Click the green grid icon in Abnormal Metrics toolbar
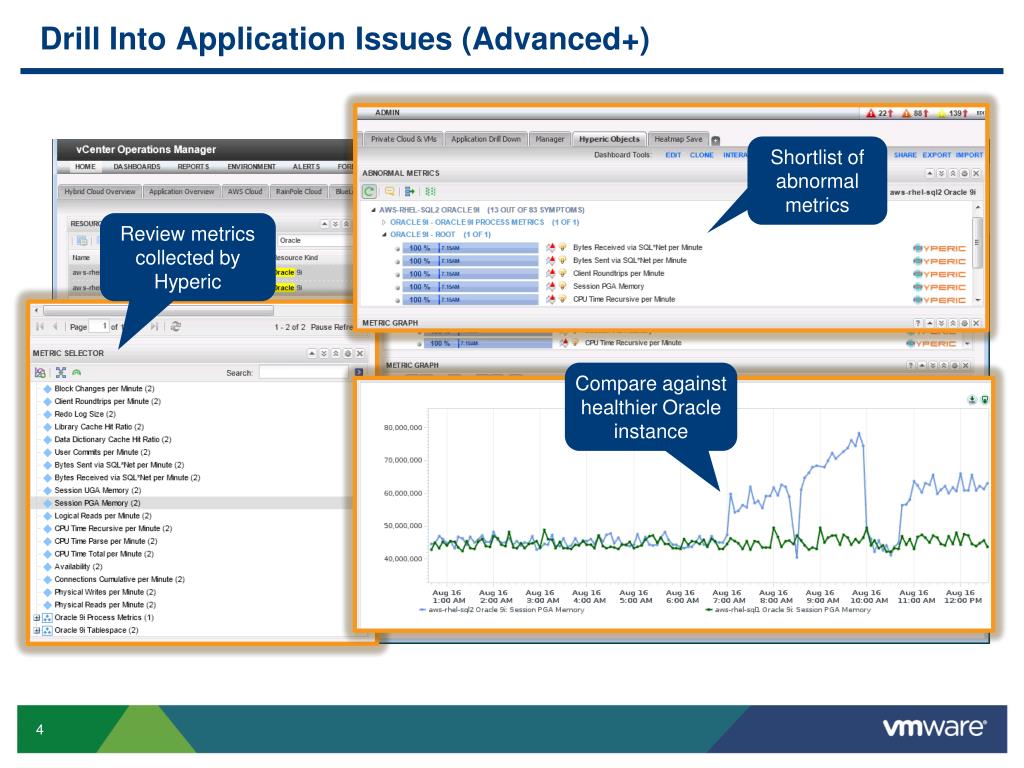 pos(430,191)
